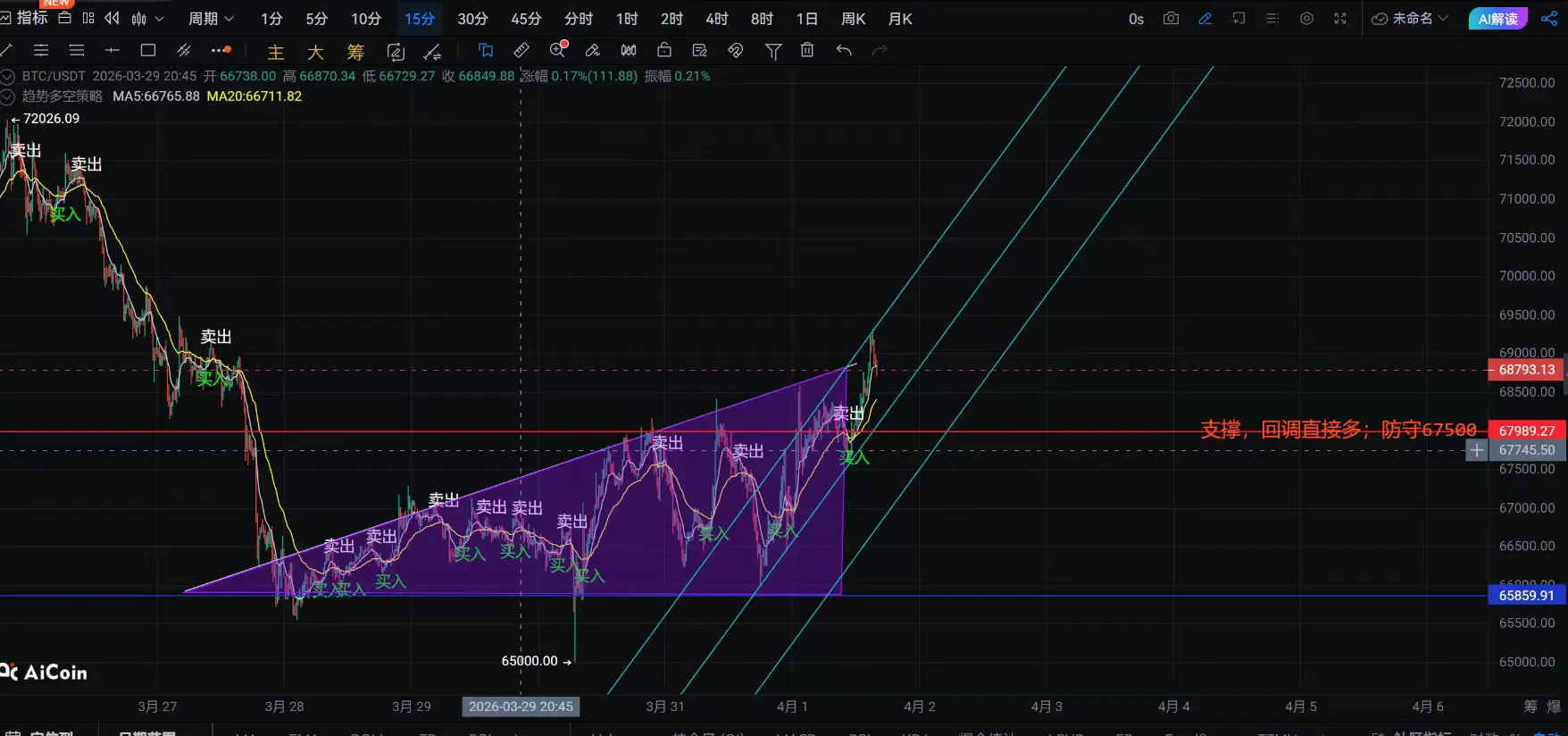
Task: Expand the 周期 period dropdown
Action: [211, 19]
